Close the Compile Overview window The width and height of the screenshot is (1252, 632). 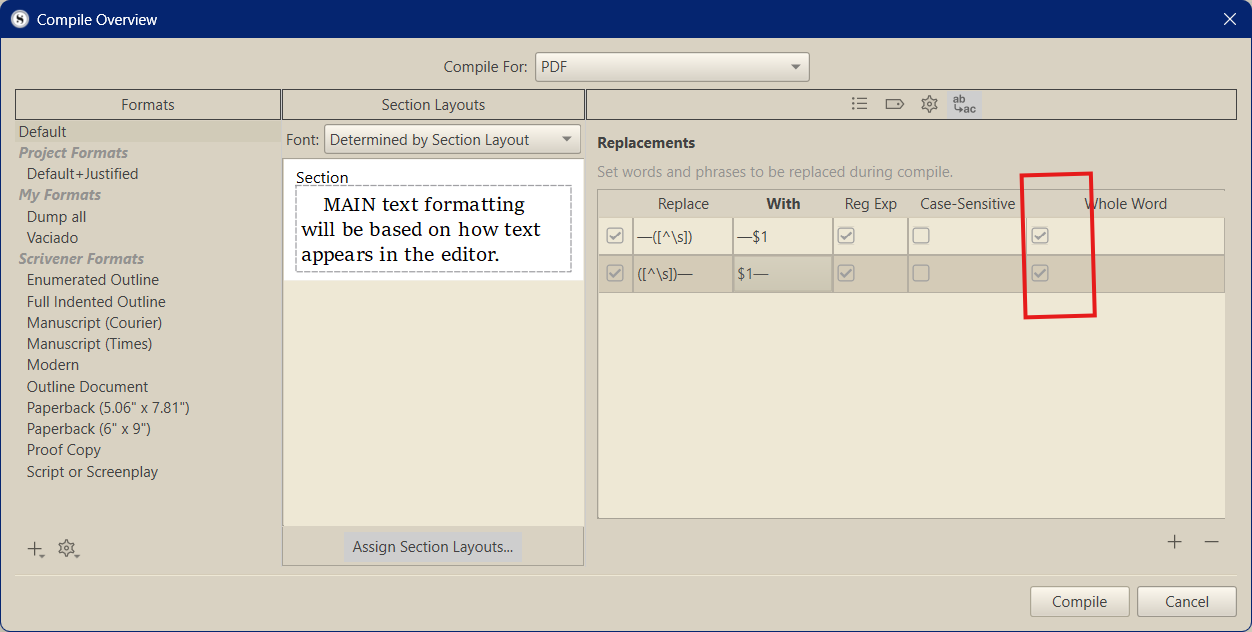click(1230, 19)
